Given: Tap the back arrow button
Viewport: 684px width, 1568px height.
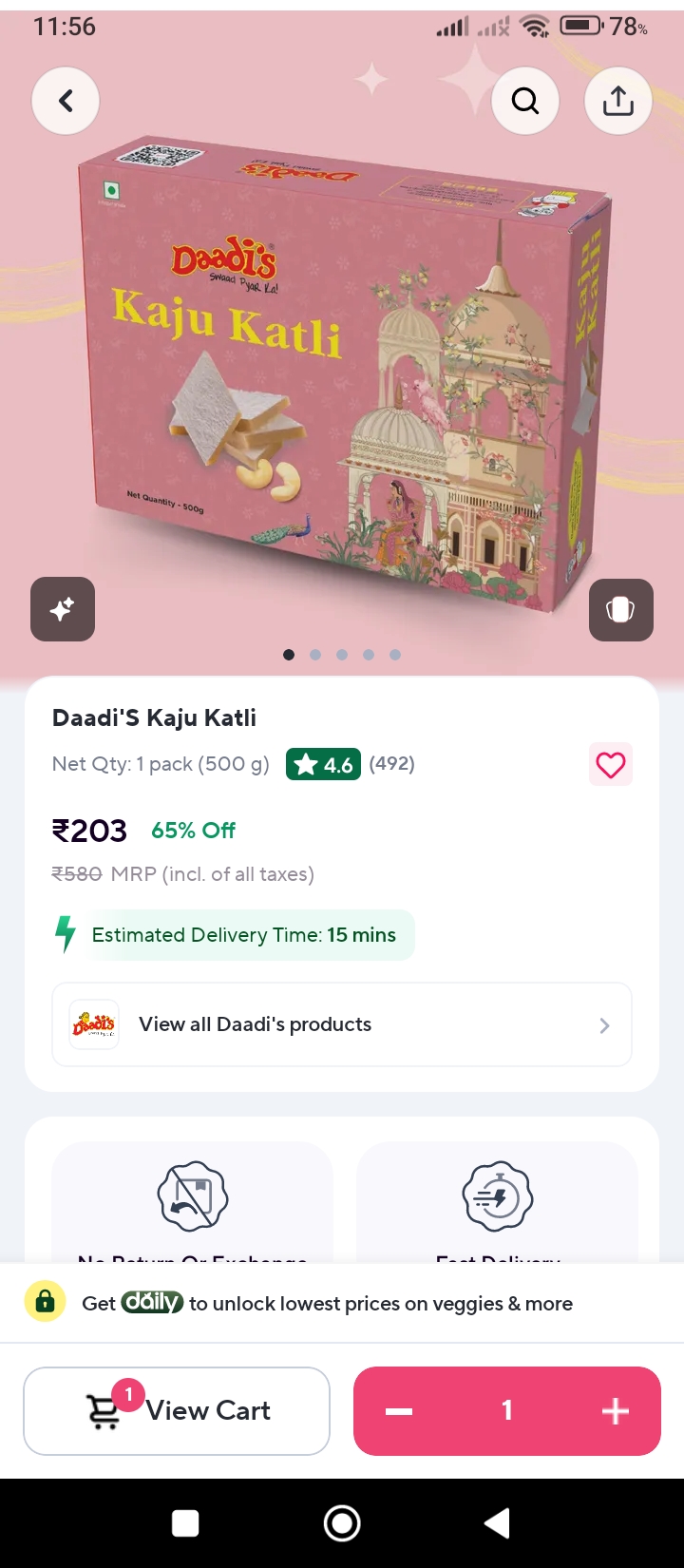Looking at the screenshot, I should 66,101.
